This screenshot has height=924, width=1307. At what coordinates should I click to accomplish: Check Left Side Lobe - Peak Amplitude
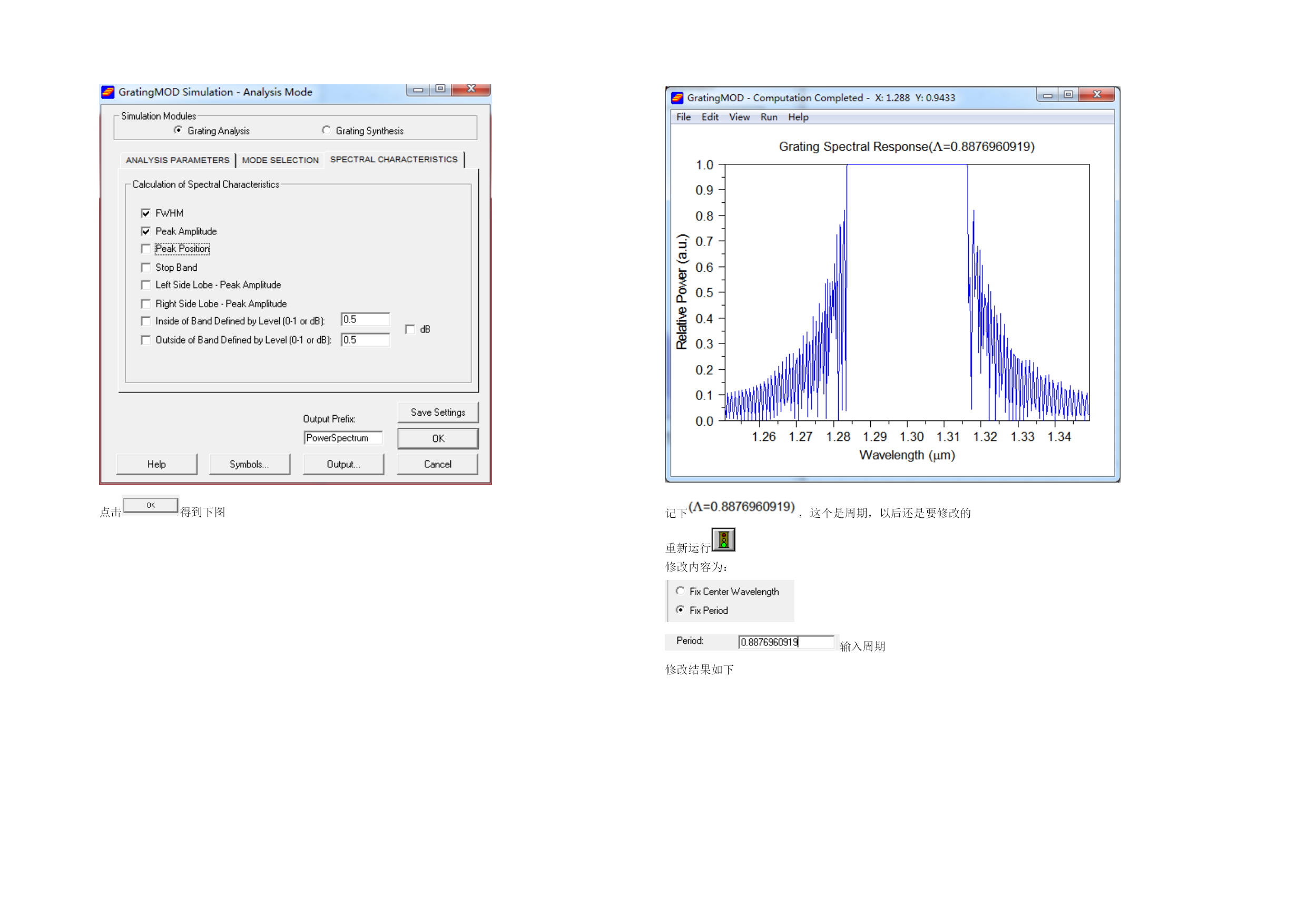[146, 284]
